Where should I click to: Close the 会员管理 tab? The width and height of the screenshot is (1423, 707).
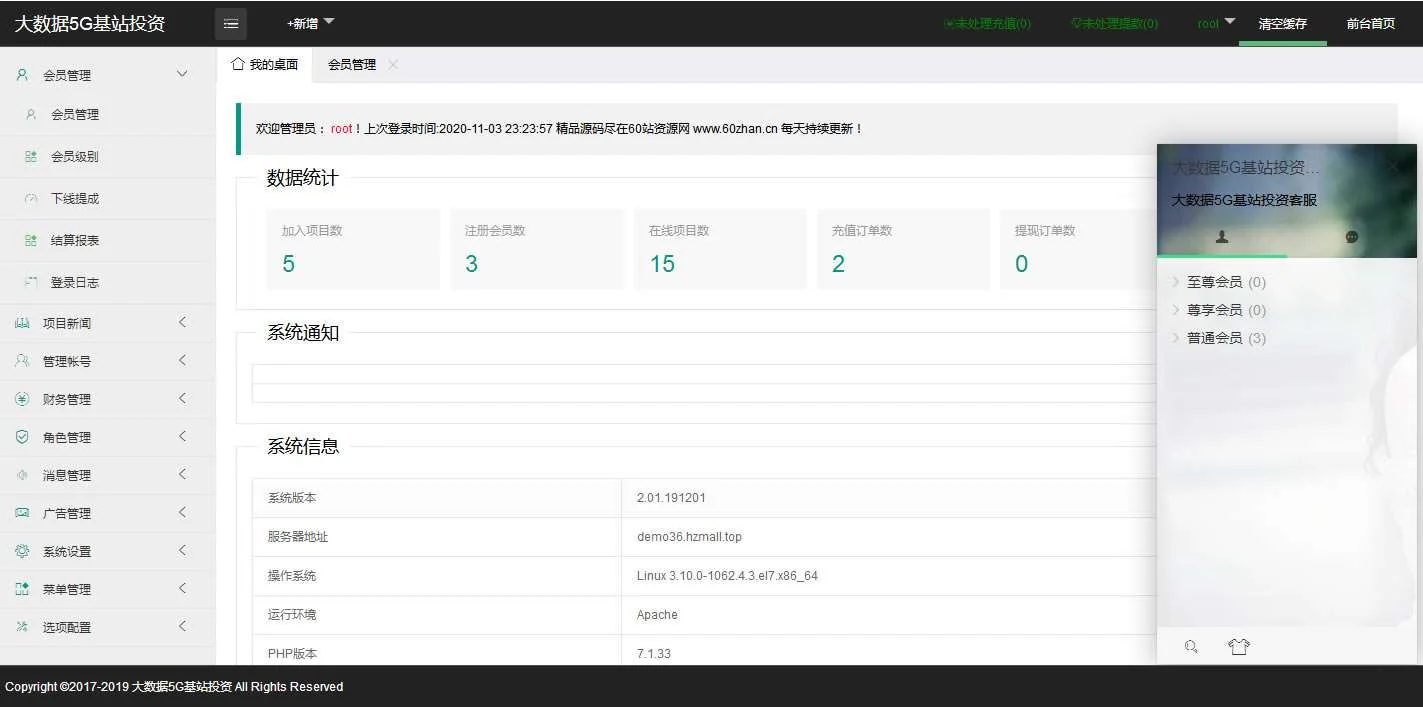[x=393, y=65]
